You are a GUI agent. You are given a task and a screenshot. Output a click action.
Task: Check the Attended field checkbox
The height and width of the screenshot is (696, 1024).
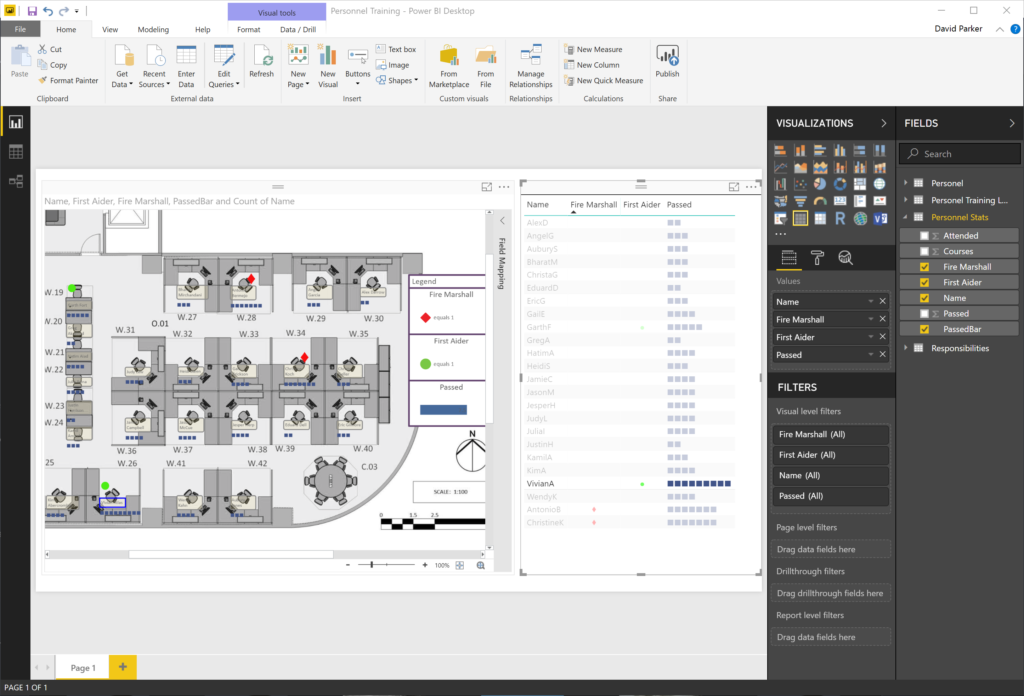pos(925,235)
